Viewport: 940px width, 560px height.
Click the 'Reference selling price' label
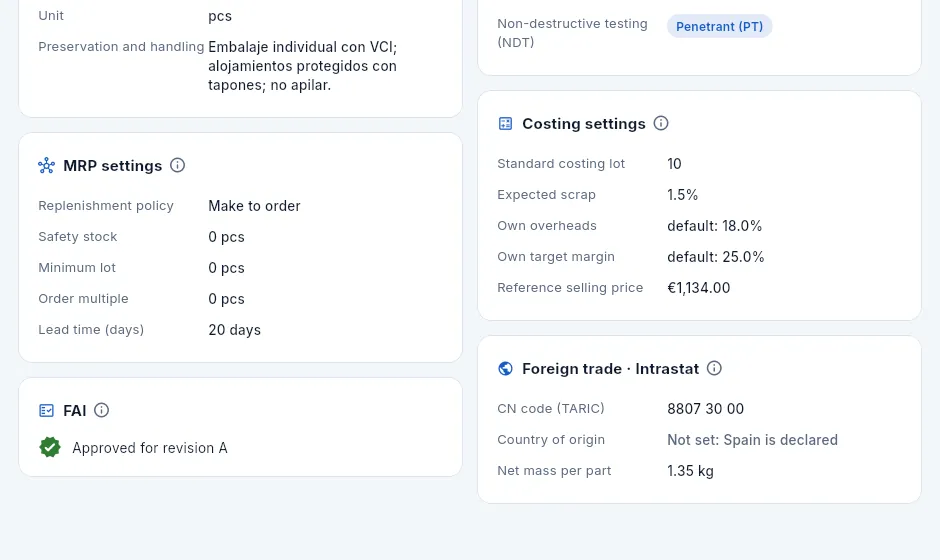[570, 288]
